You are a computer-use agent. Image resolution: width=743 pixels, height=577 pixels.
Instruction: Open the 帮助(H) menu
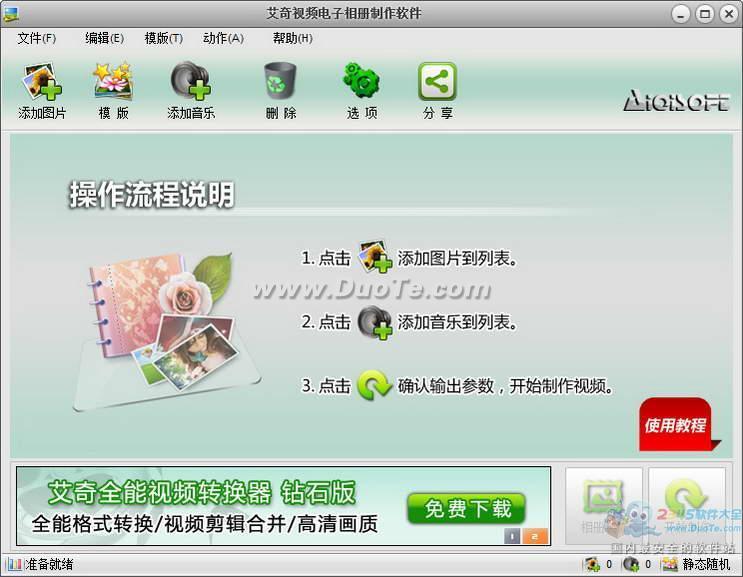tap(292, 38)
